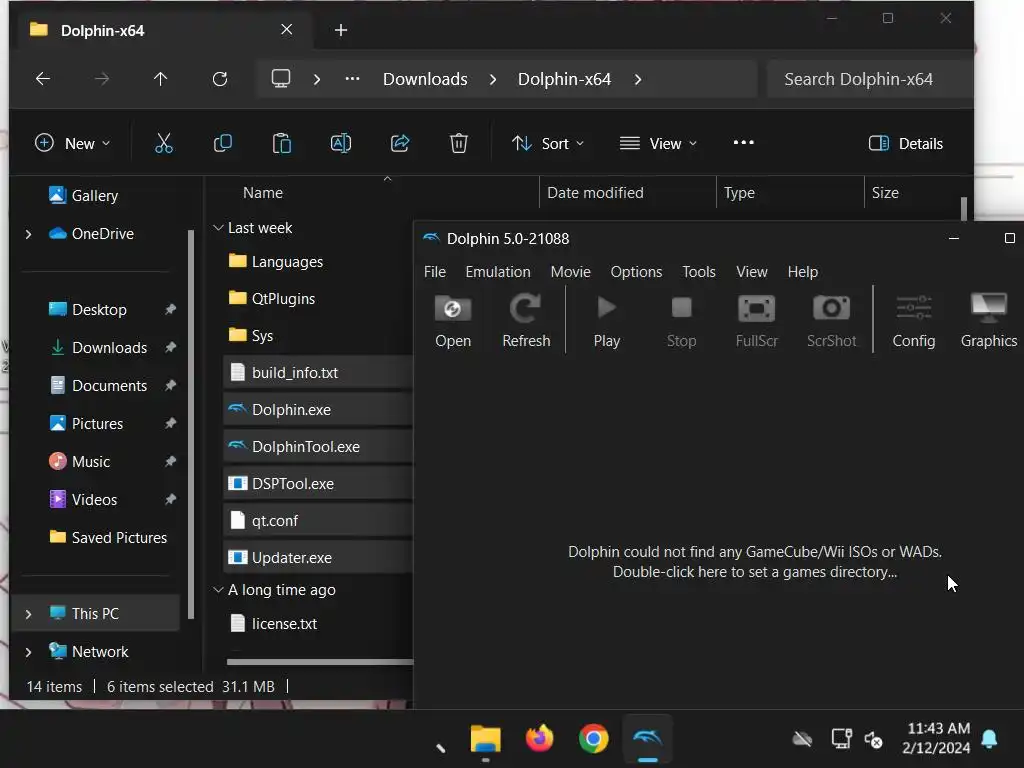1024x768 pixels.
Task: Collapse the A long time ago group
Action: pyautogui.click(x=218, y=590)
